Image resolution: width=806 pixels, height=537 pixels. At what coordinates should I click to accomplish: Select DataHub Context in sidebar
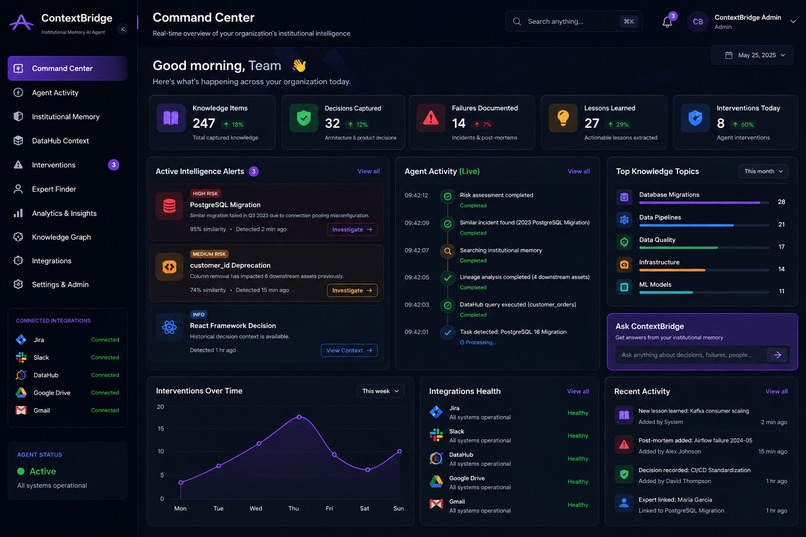[67, 141]
